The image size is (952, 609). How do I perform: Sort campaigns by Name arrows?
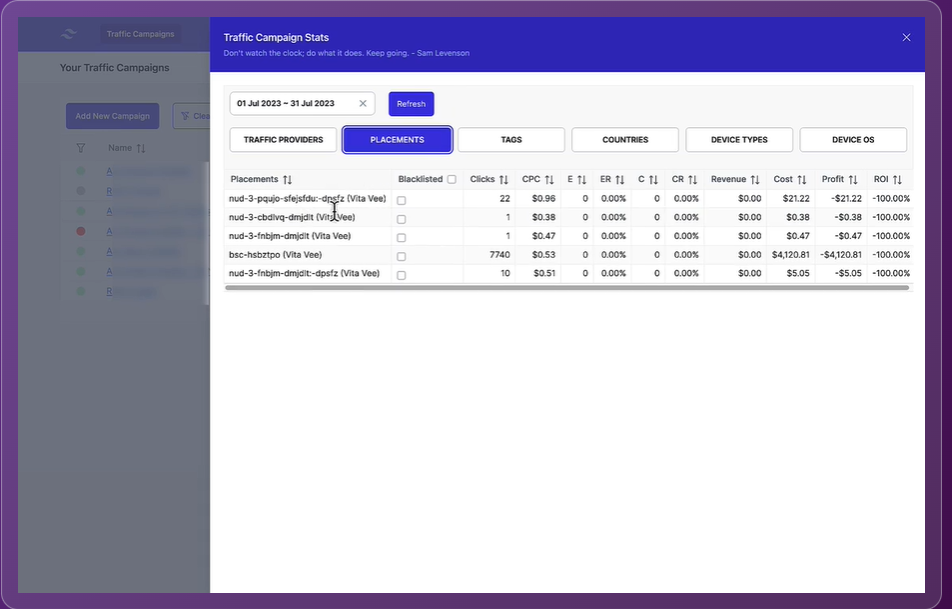pyautogui.click(x=141, y=148)
